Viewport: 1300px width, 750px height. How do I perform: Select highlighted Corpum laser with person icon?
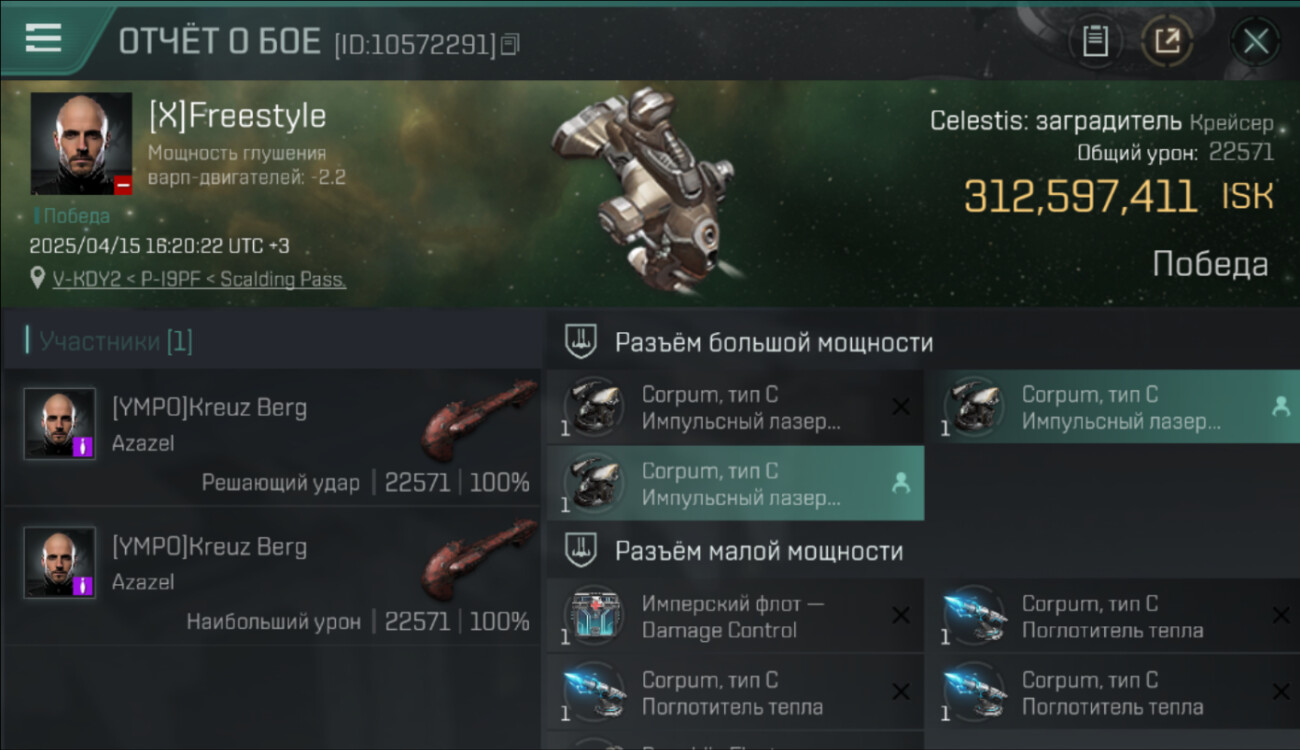tap(735, 484)
